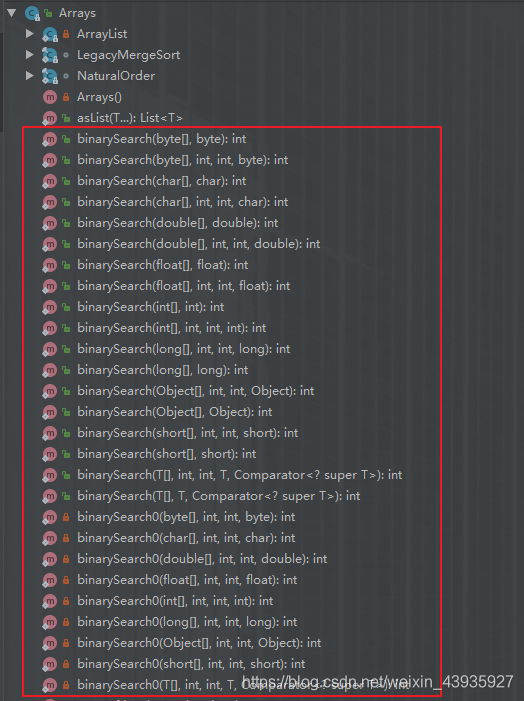Screen dimensions: 524x701
Task: Click method icon of binarySearch0(double[], int, int, double)
Action: (50, 559)
